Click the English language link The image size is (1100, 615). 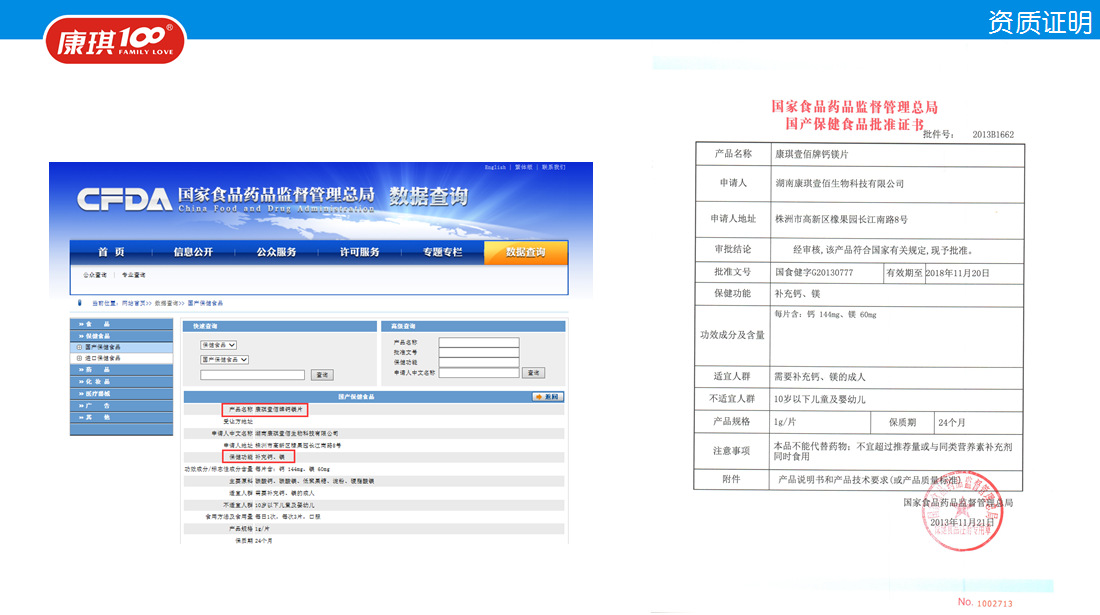pos(495,167)
